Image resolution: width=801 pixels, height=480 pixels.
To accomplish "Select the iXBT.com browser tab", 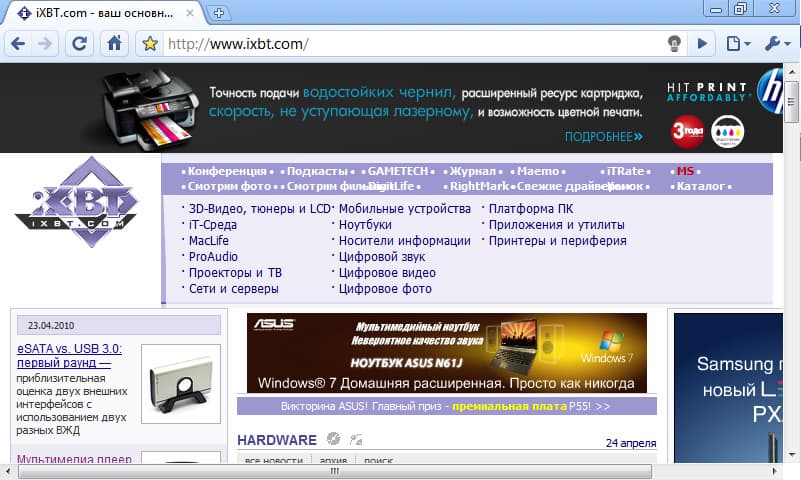I will [x=102, y=13].
